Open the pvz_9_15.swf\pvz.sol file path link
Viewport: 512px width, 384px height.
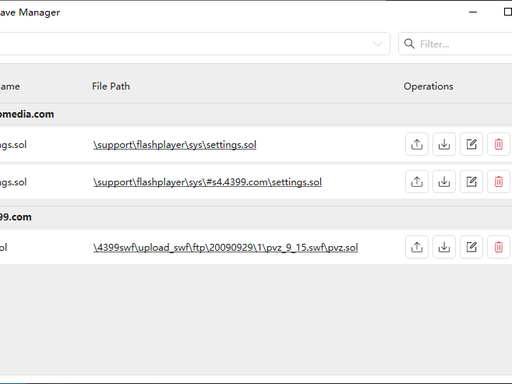(226, 247)
